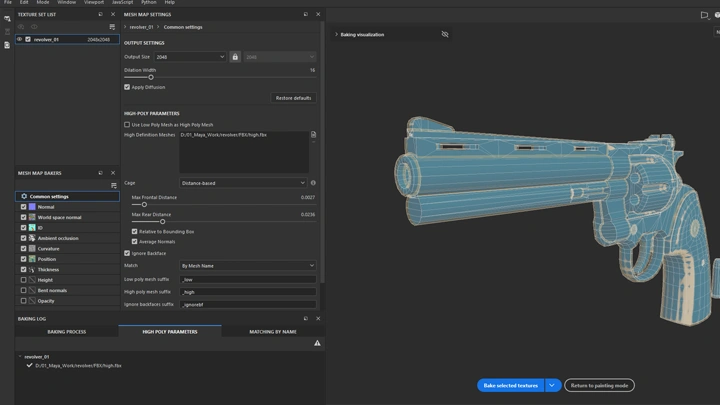This screenshot has width=720, height=405.
Task: Open the top sidebar tool icon
Action: (x=7, y=19)
